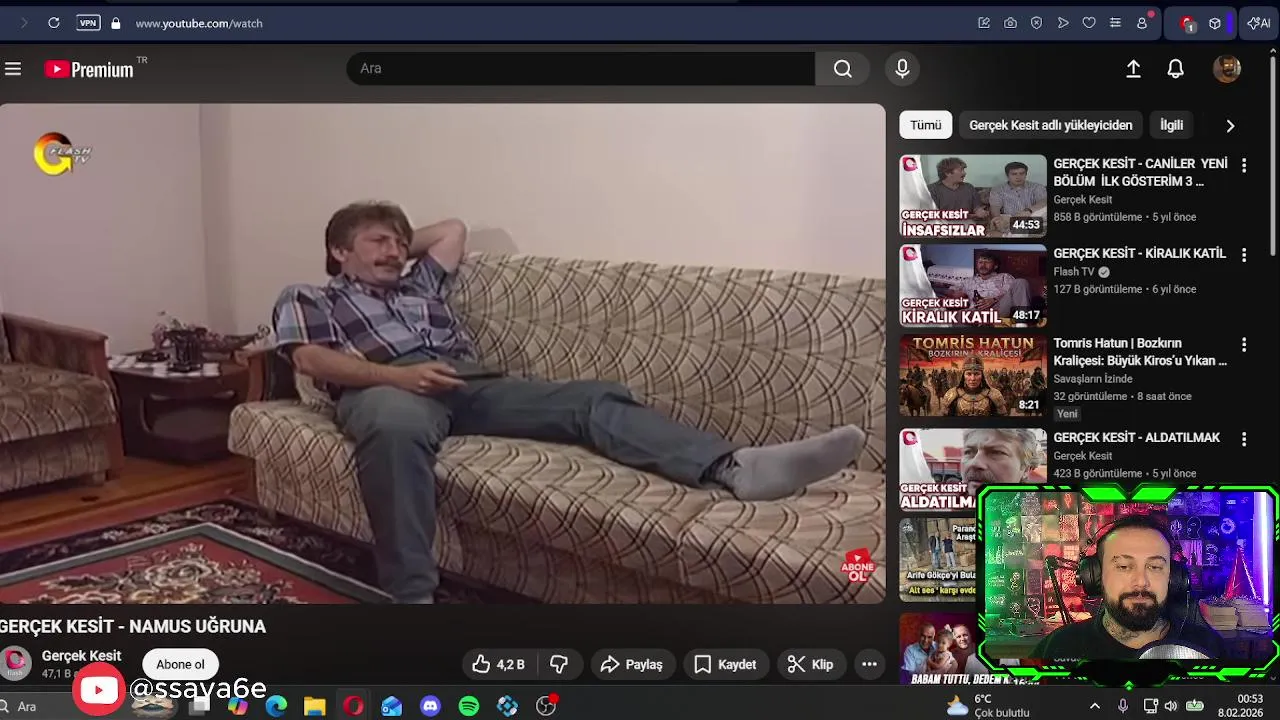Viewport: 1280px width, 720px height.
Task: Open the 'KİRALIK KATİL' 48:17 thumbnail
Action: (973, 286)
